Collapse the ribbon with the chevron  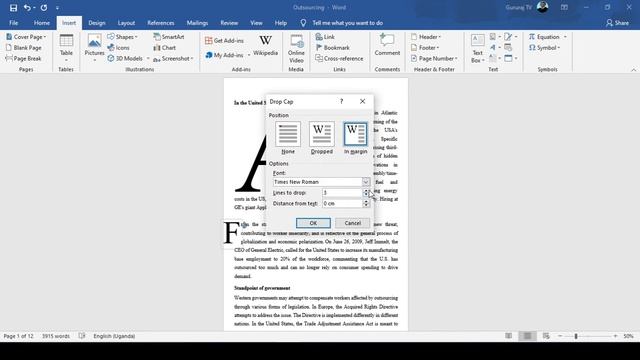tap(633, 70)
